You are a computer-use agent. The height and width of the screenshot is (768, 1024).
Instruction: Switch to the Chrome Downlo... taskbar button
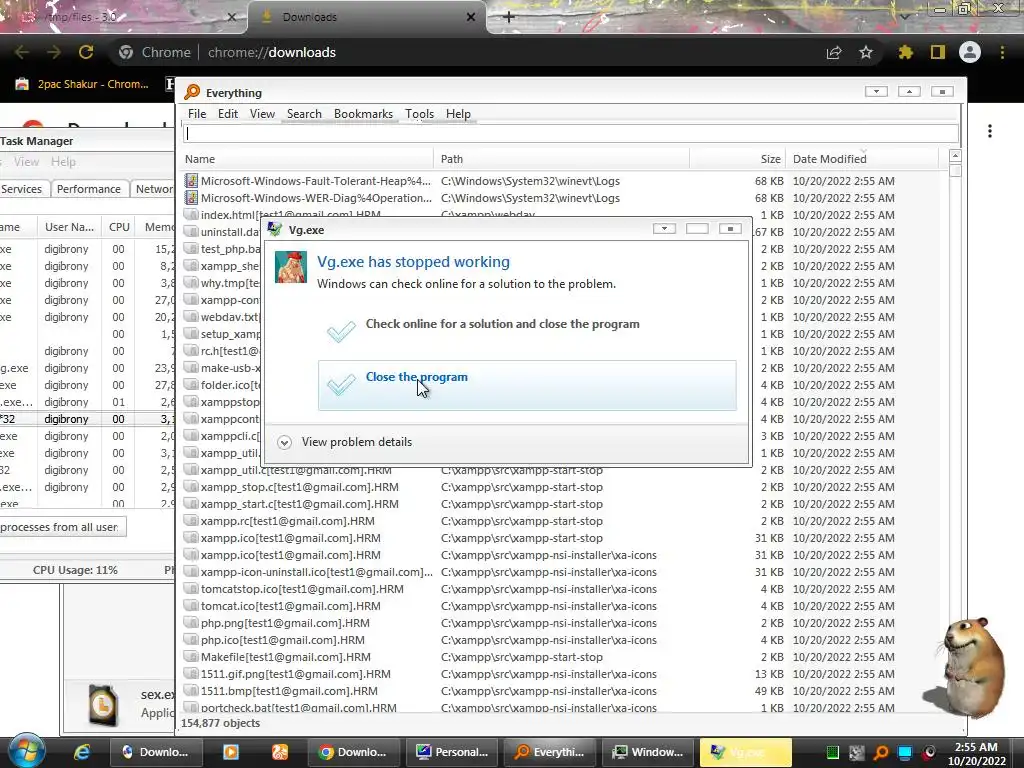coord(353,752)
